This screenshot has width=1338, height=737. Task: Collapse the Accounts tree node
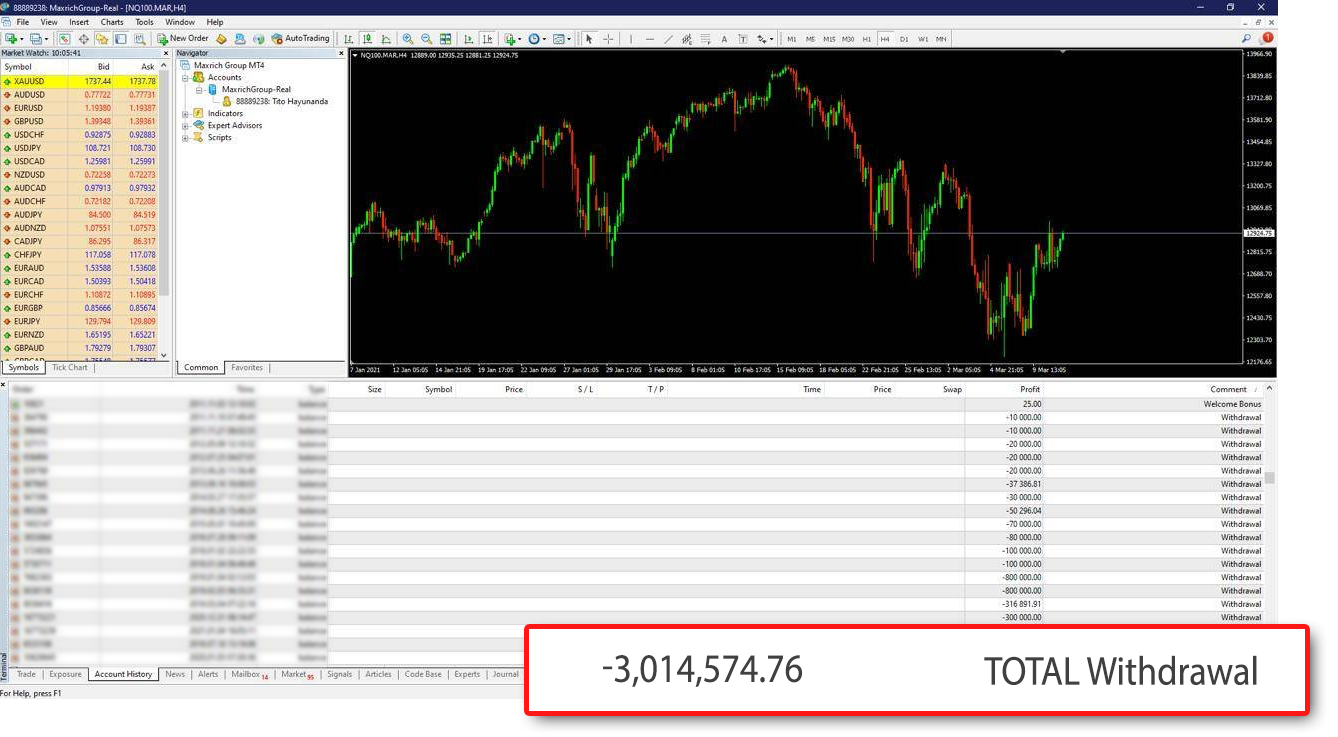[x=185, y=77]
